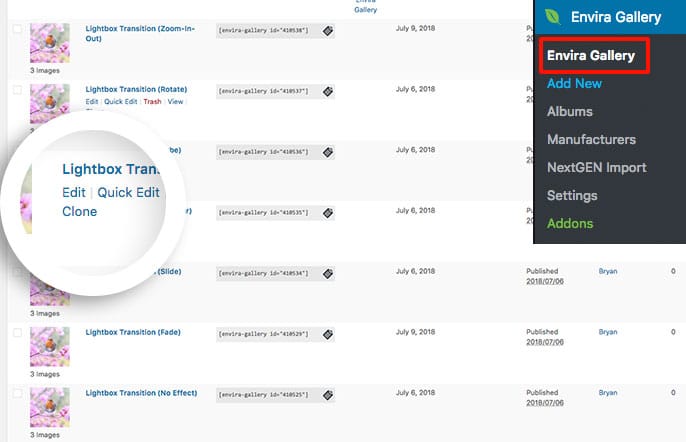Click count 0 in Fade row
The width and height of the screenshot is (686, 442).
673,332
